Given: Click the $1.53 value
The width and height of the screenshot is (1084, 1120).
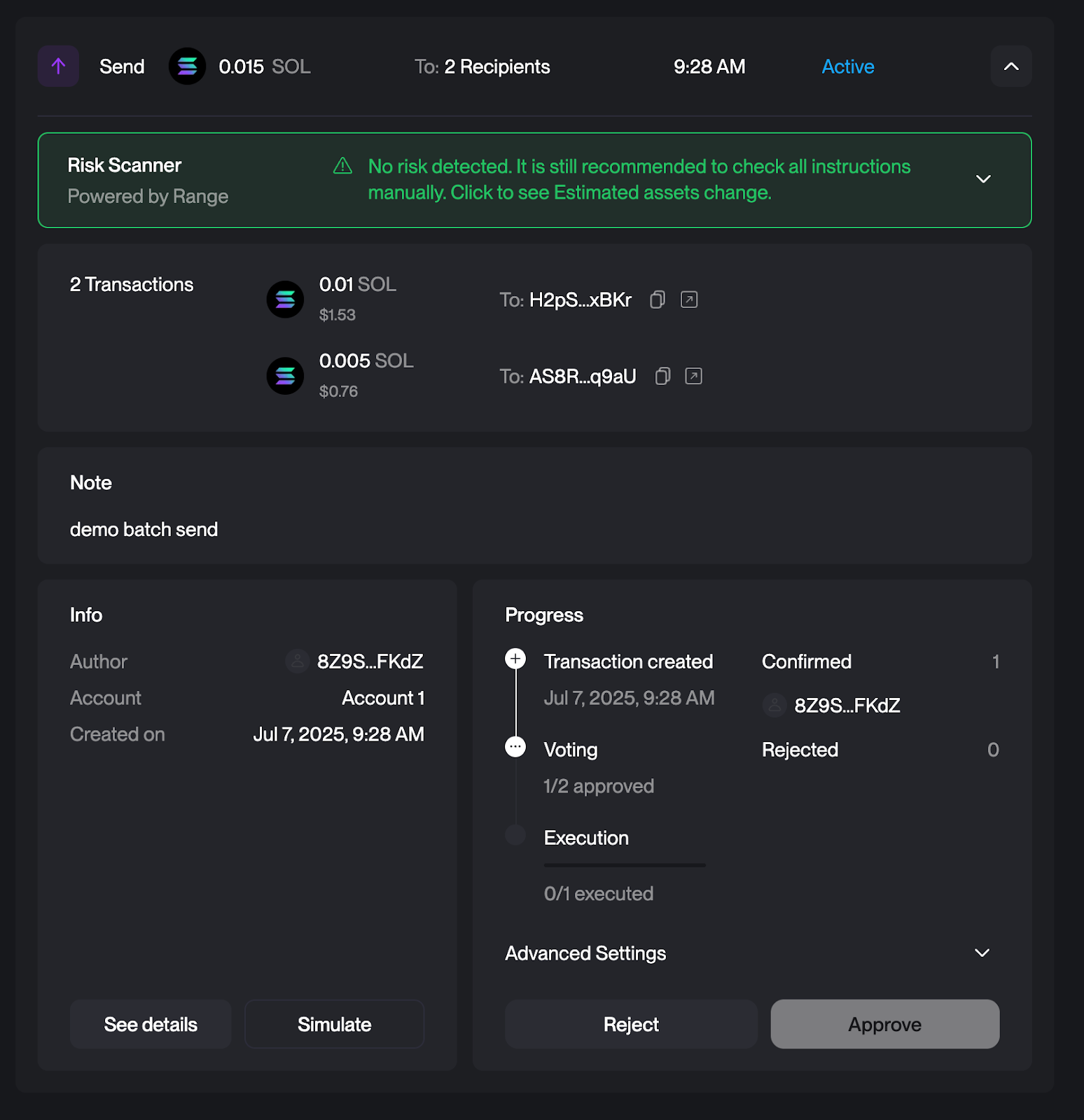Looking at the screenshot, I should pyautogui.click(x=338, y=315).
